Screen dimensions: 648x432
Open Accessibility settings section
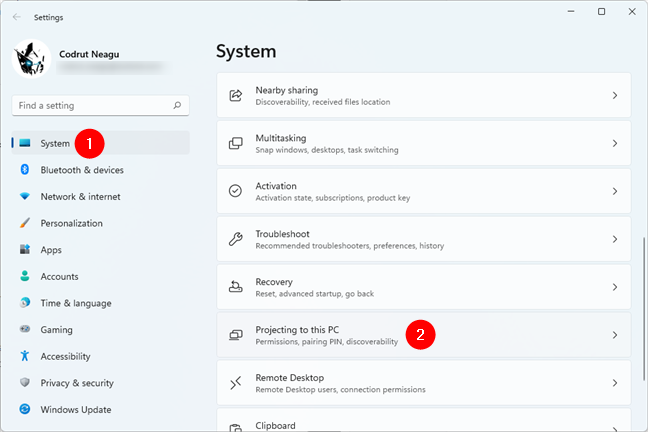pos(100,356)
